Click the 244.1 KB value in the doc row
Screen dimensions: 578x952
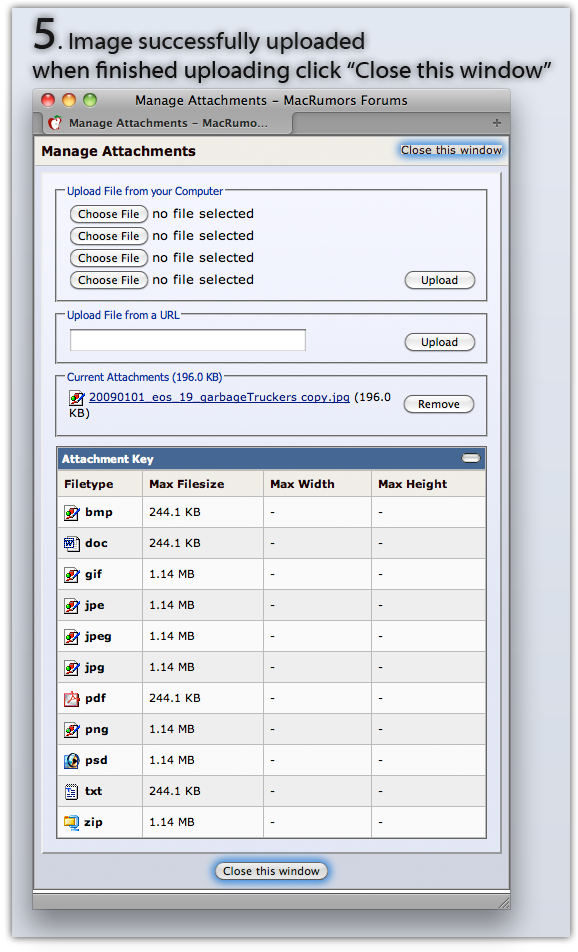[175, 543]
